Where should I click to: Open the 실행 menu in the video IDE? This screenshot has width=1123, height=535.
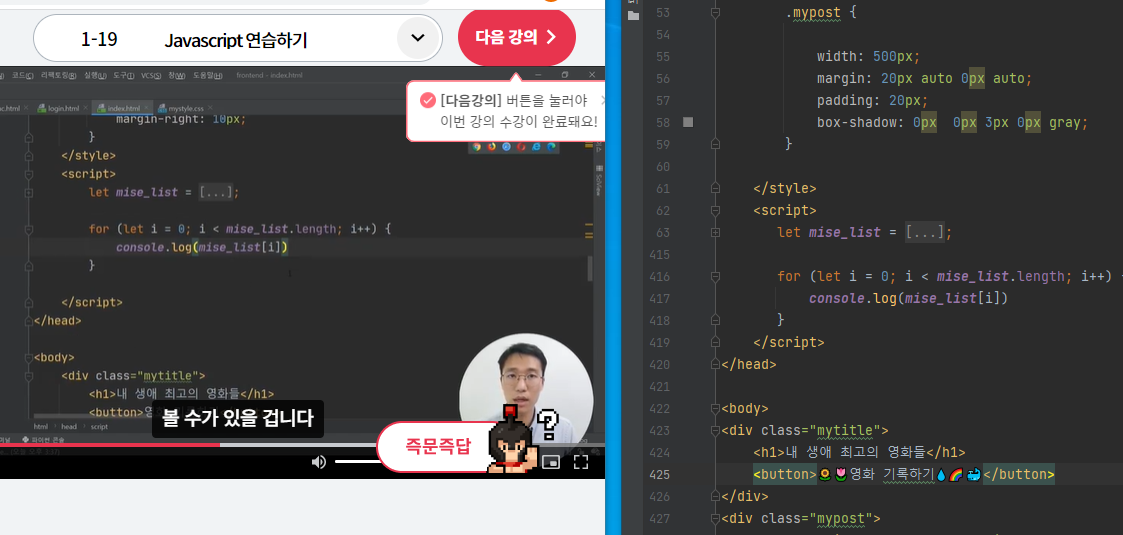click(x=95, y=76)
